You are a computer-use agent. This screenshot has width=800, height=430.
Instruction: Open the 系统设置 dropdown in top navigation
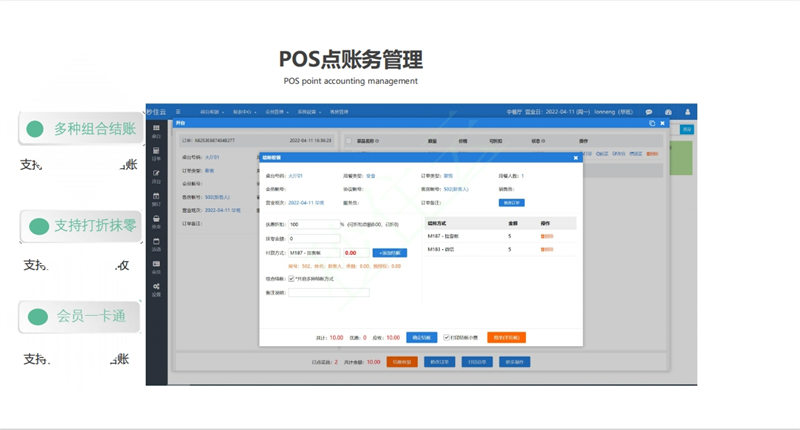point(306,112)
